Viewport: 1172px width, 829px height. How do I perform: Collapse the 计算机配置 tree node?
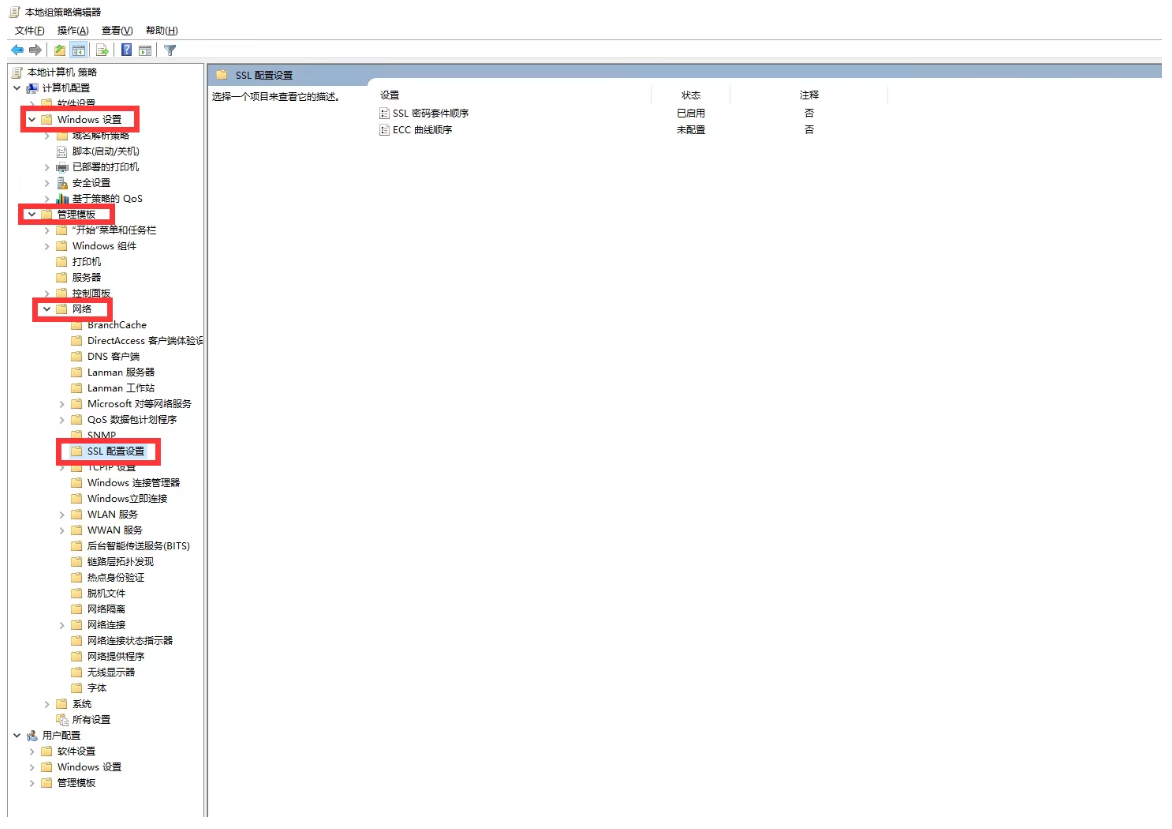tap(17, 88)
